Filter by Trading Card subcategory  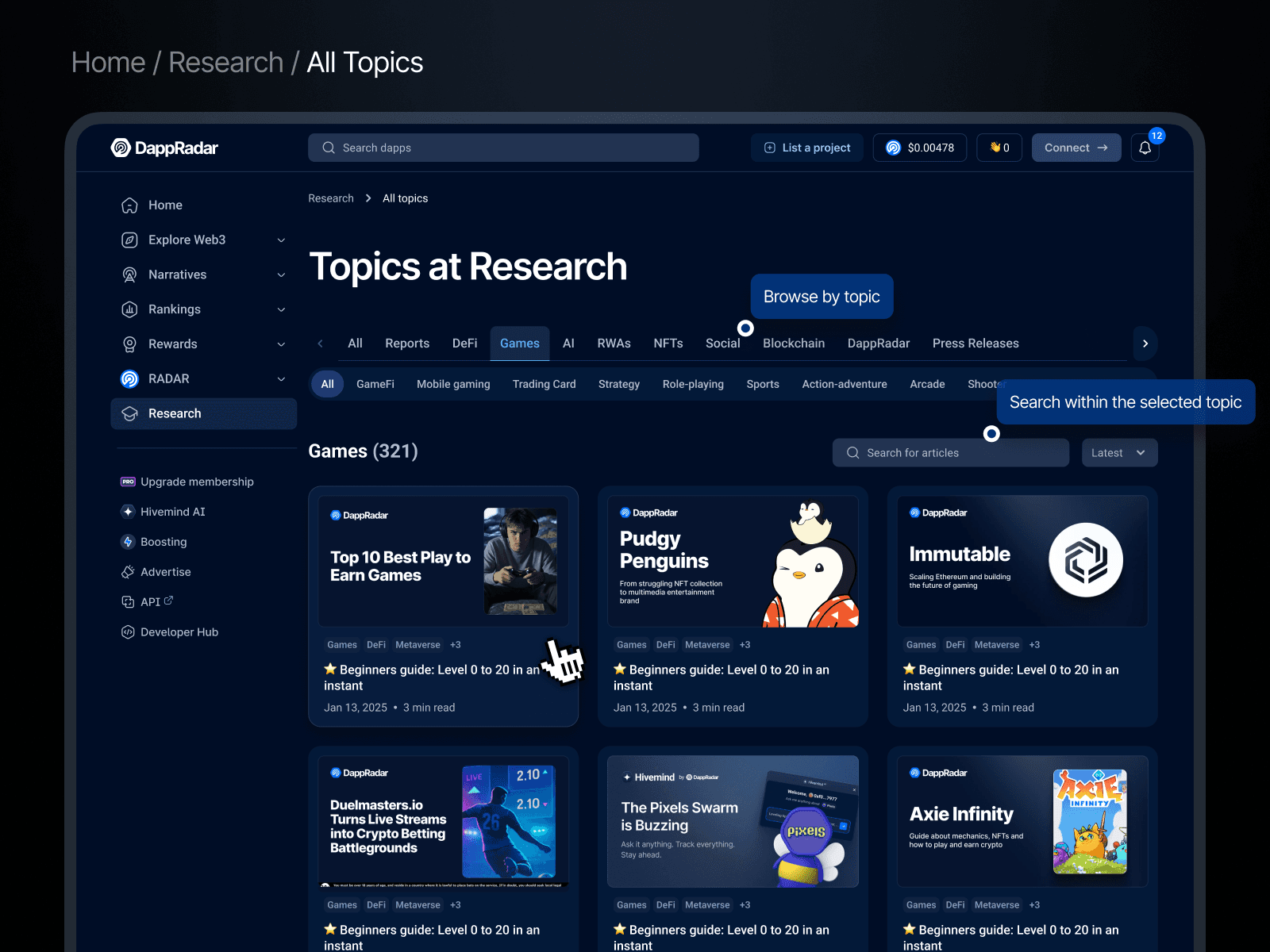[x=545, y=384]
